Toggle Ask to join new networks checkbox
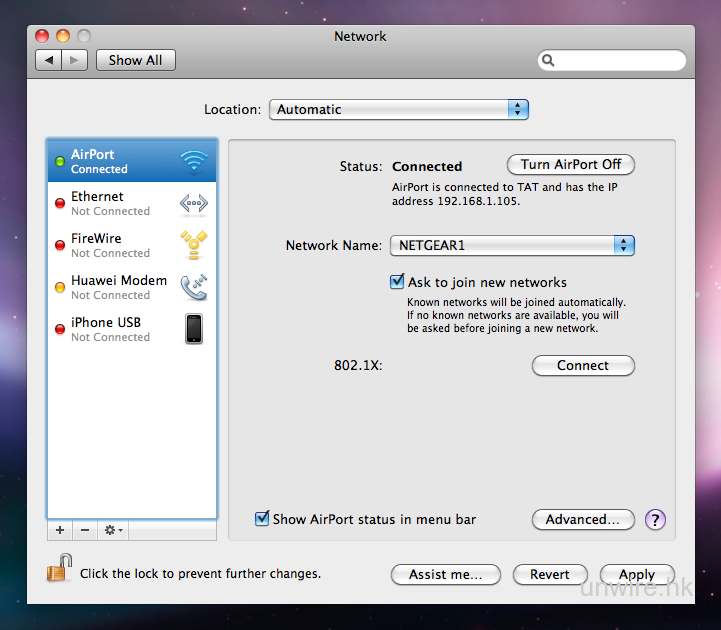Image resolution: width=721 pixels, height=630 pixels. pyautogui.click(x=397, y=282)
